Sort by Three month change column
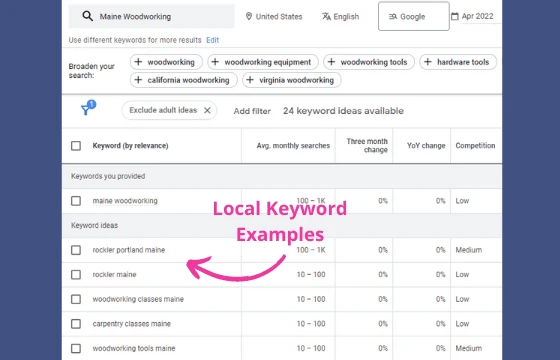Viewport: 560px width, 360px height. point(367,146)
